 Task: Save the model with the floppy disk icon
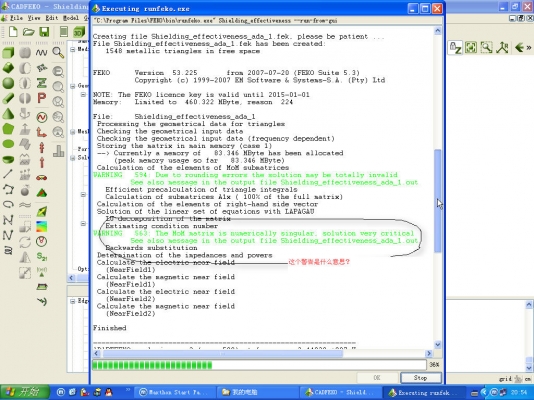[x=44, y=32]
